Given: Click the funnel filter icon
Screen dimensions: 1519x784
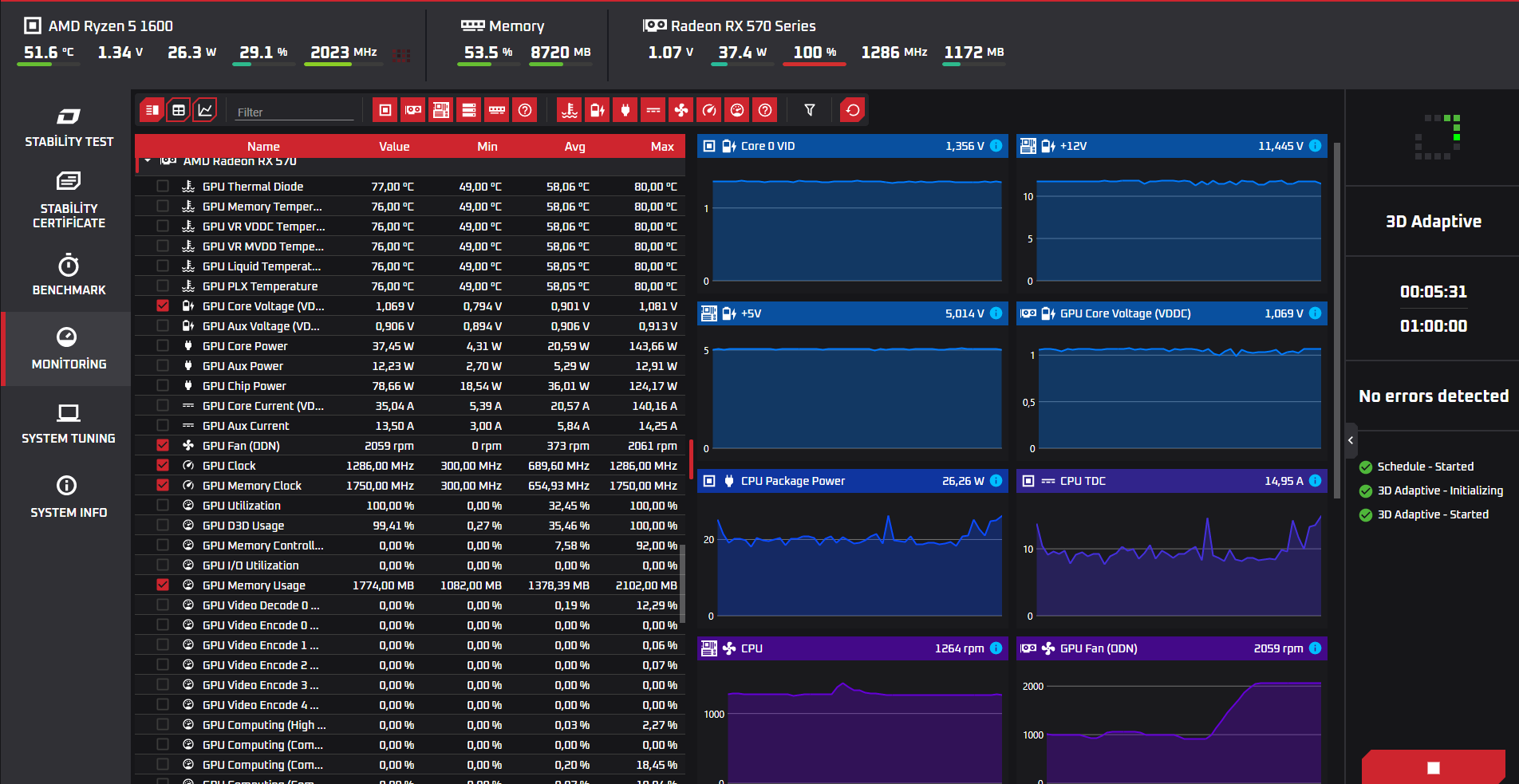Looking at the screenshot, I should (x=810, y=110).
